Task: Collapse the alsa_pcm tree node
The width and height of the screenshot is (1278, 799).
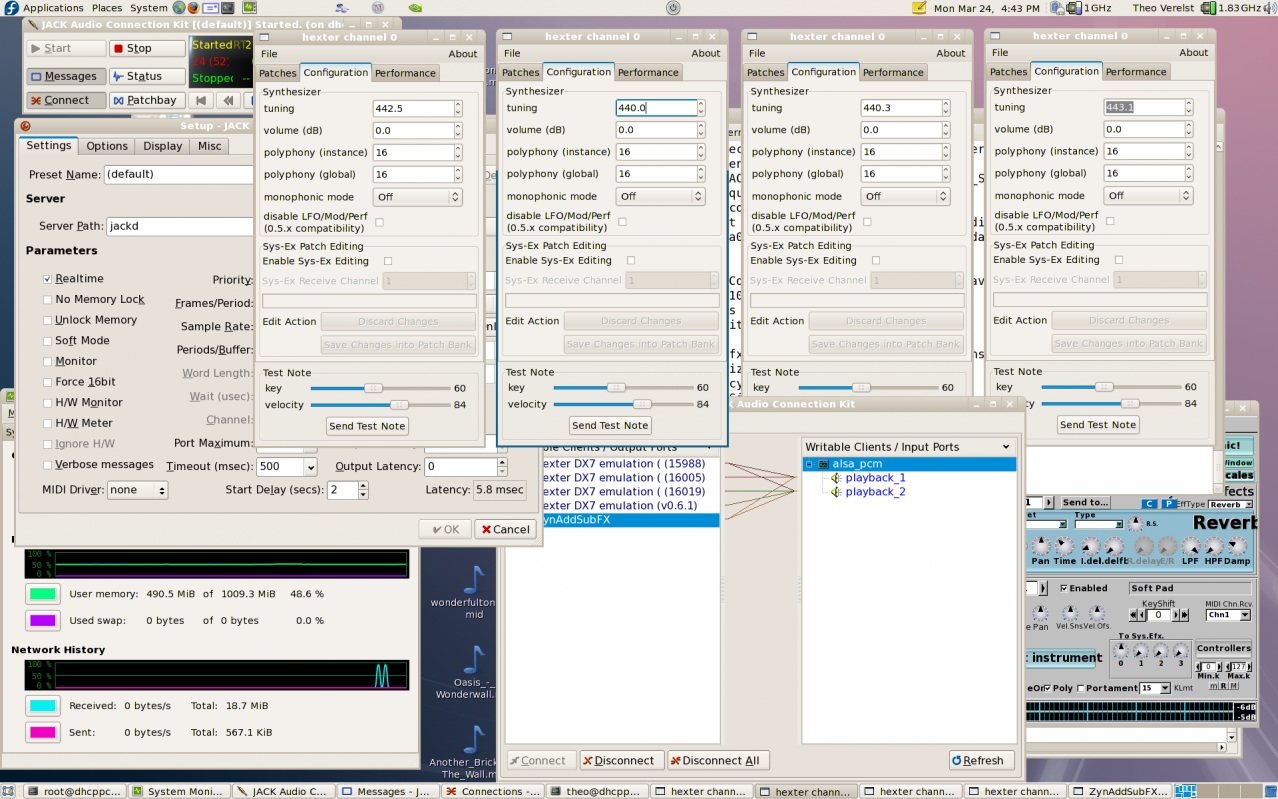Action: tap(810, 464)
